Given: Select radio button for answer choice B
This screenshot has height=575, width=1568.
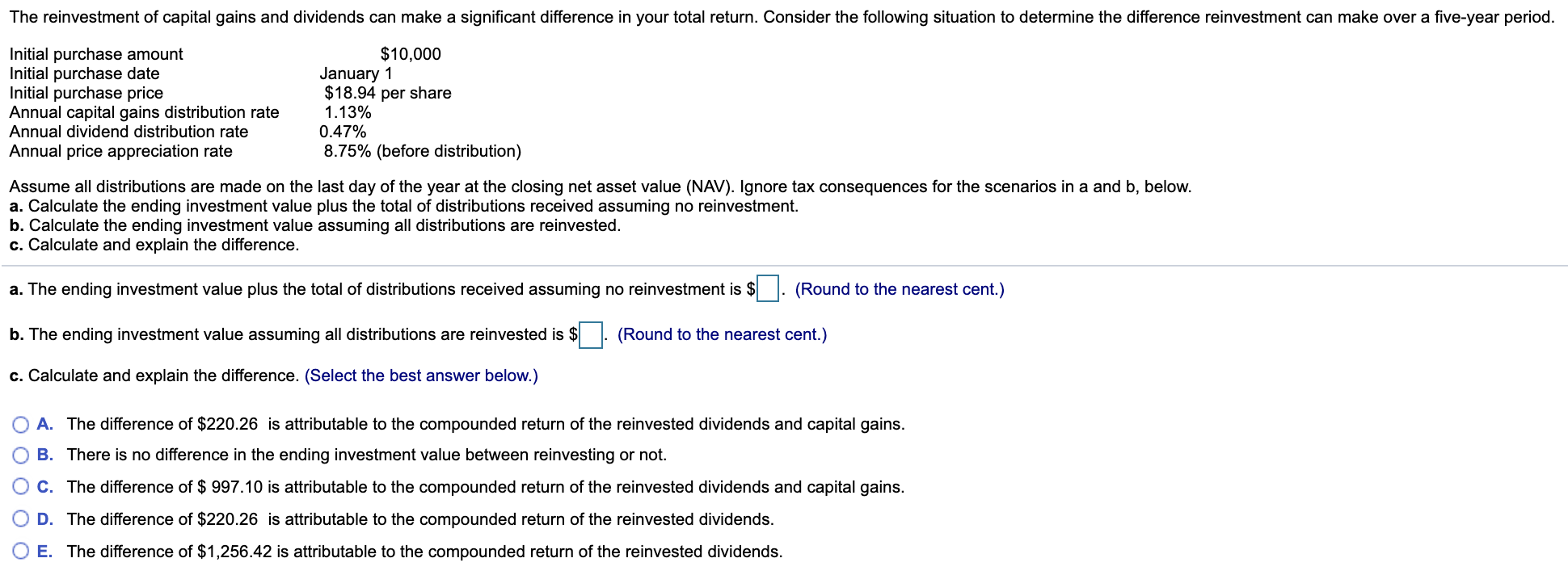Looking at the screenshot, I should [21, 455].
